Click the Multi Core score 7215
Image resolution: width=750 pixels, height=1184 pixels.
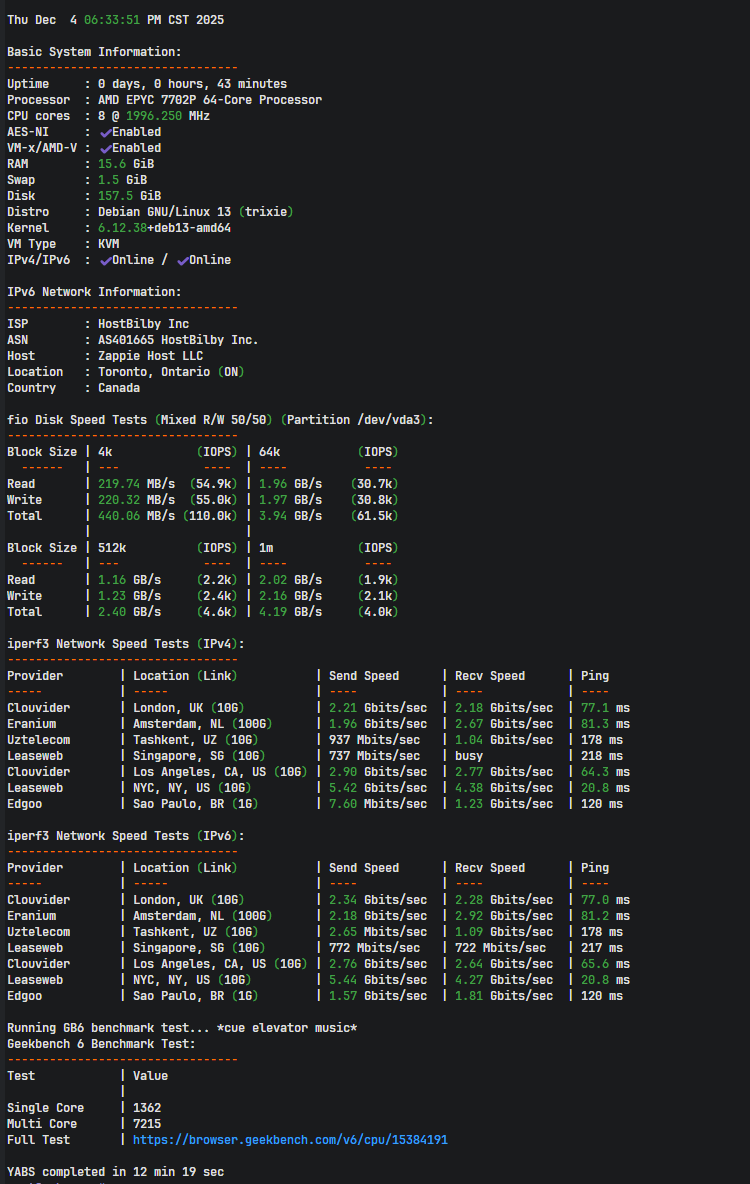coord(147,1124)
